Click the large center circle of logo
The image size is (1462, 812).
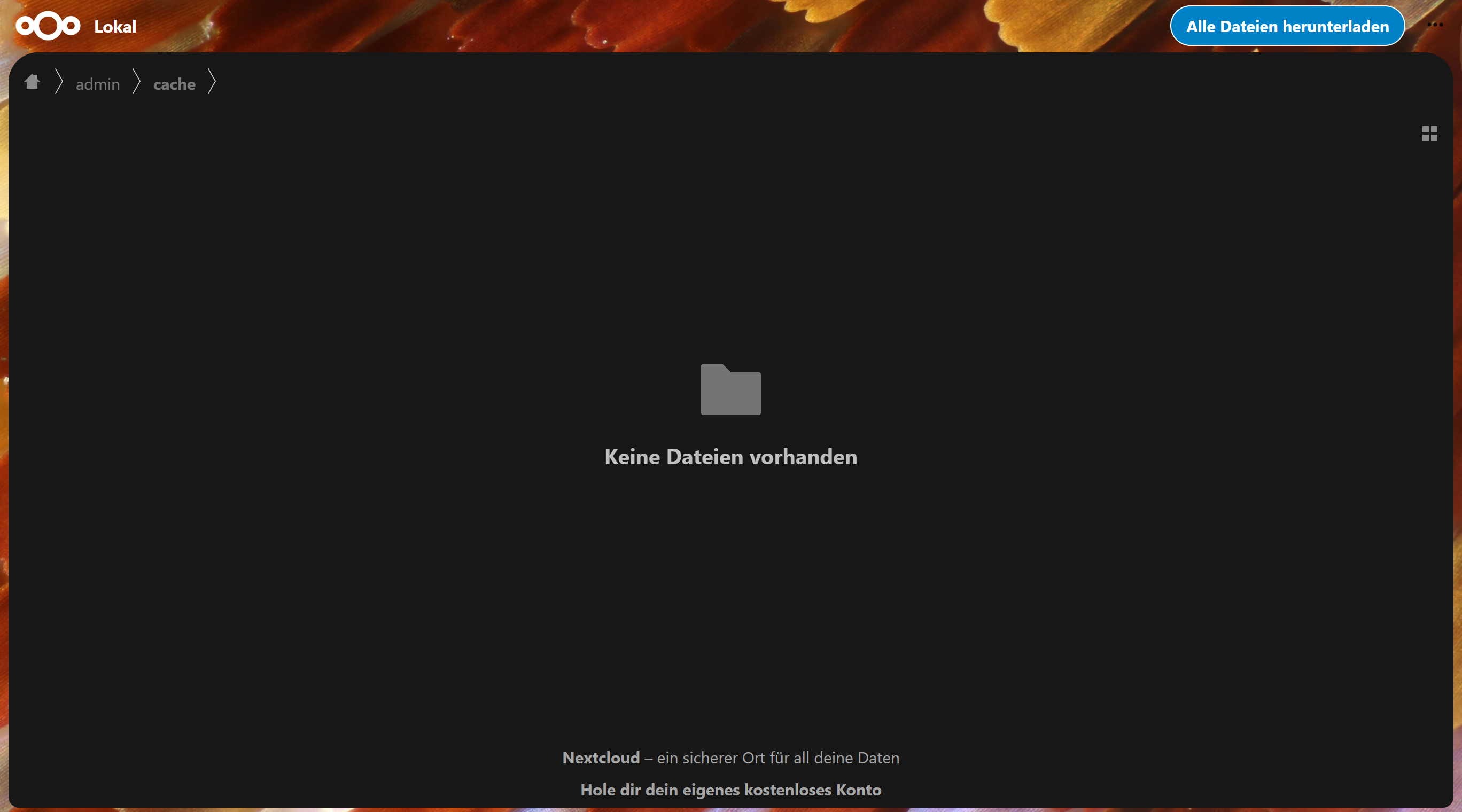pos(48,26)
